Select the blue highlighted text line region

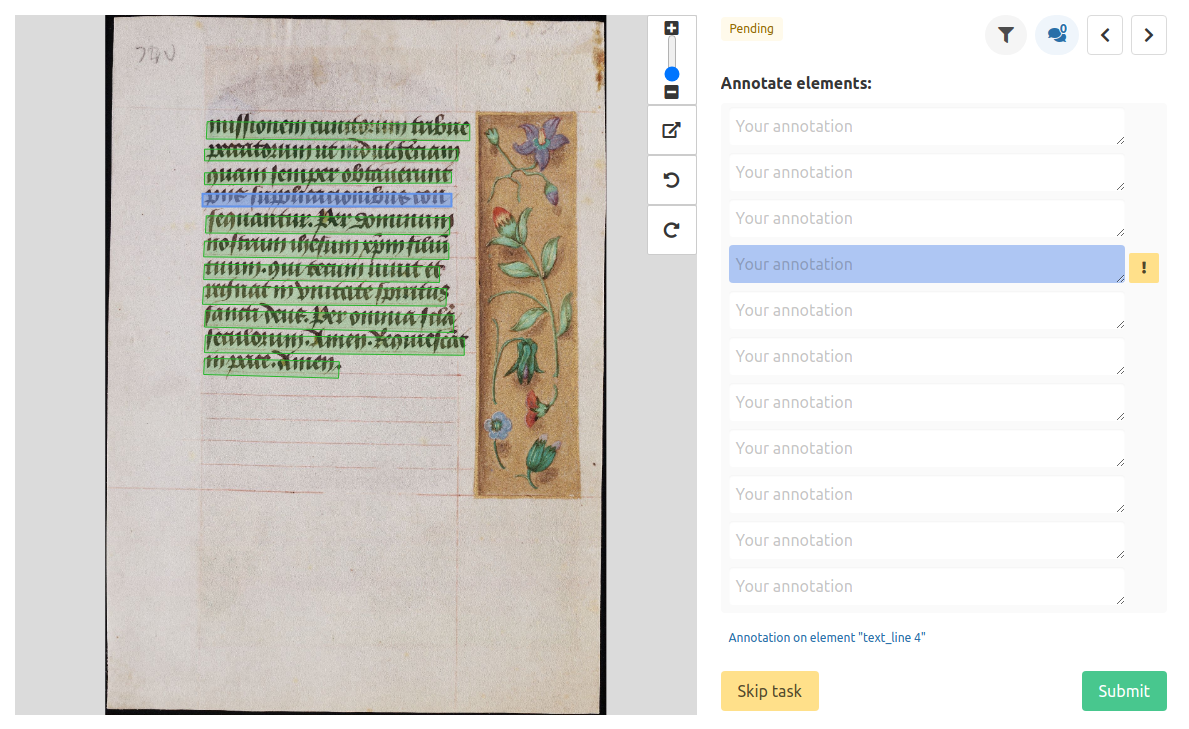point(327,200)
